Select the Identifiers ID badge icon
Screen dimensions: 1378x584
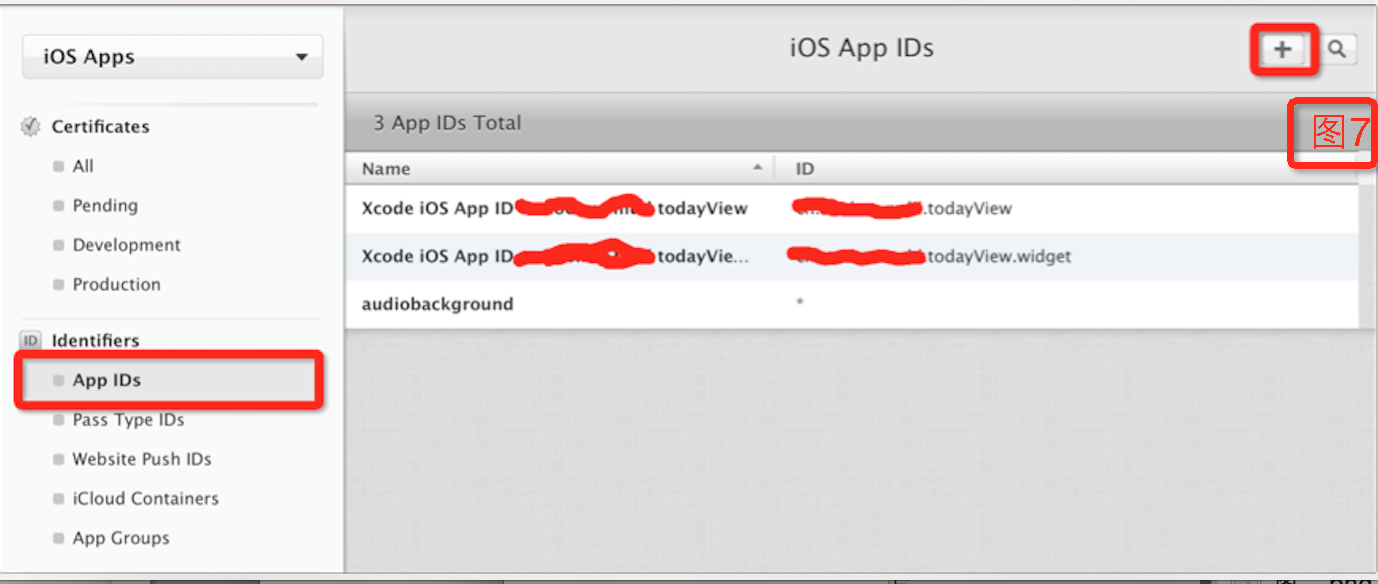tap(31, 341)
